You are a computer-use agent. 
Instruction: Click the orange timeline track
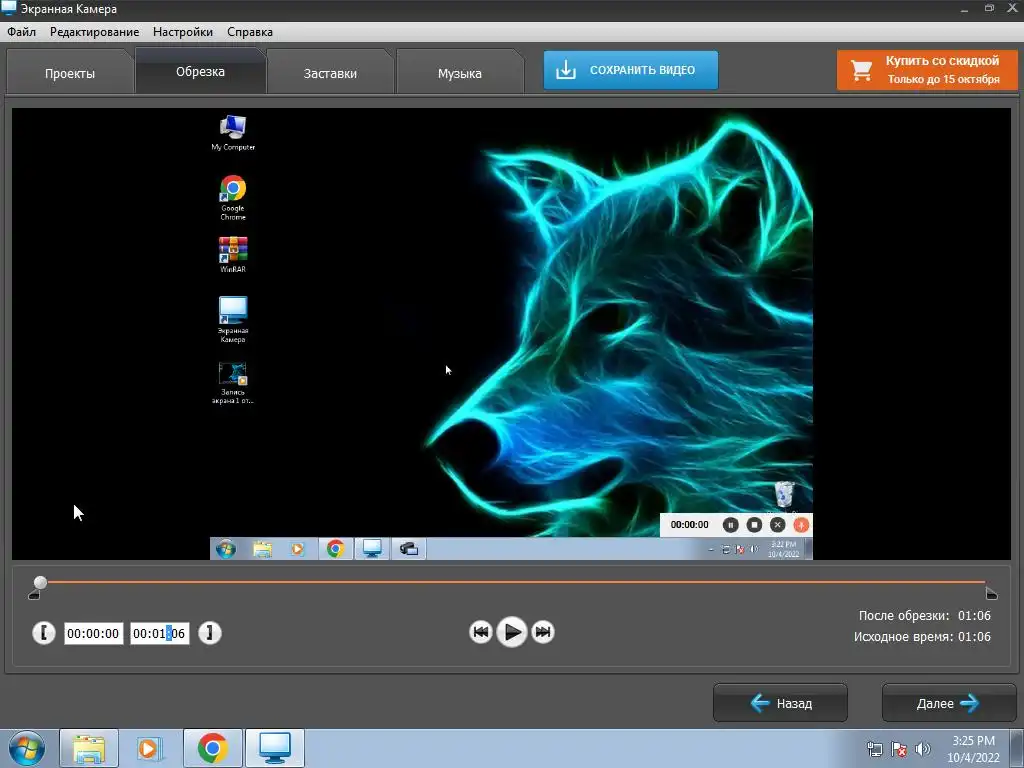click(516, 581)
